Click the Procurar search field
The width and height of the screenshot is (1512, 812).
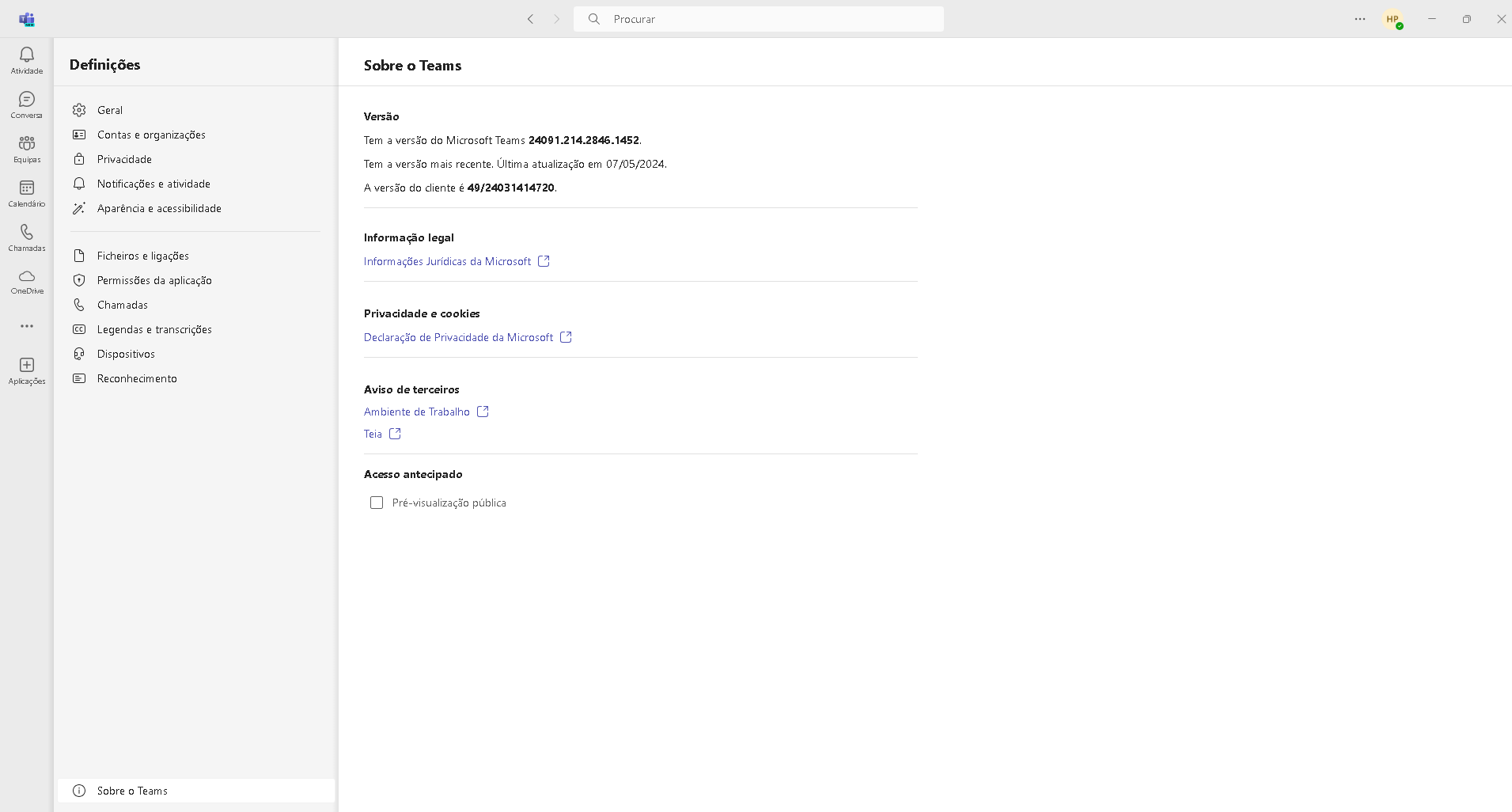click(760, 18)
